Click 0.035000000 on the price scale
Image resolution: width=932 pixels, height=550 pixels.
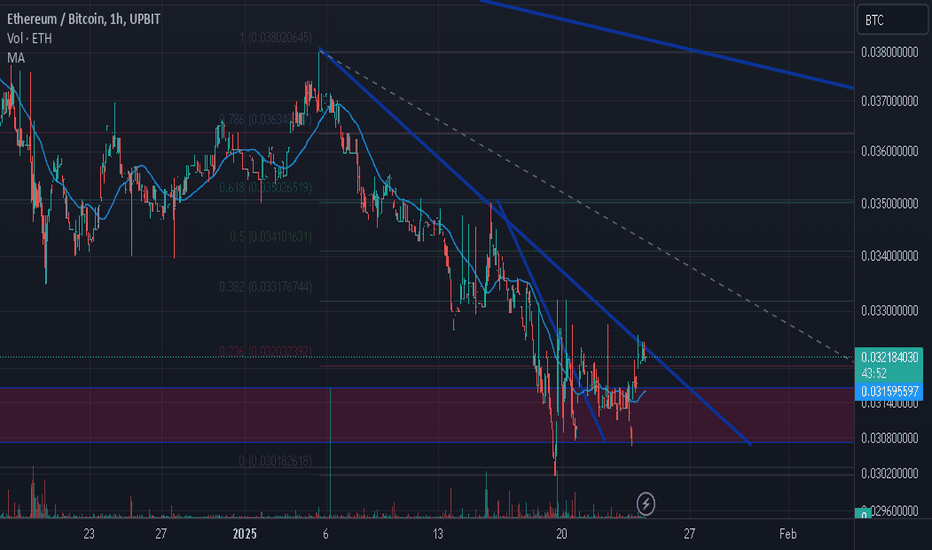pos(889,204)
